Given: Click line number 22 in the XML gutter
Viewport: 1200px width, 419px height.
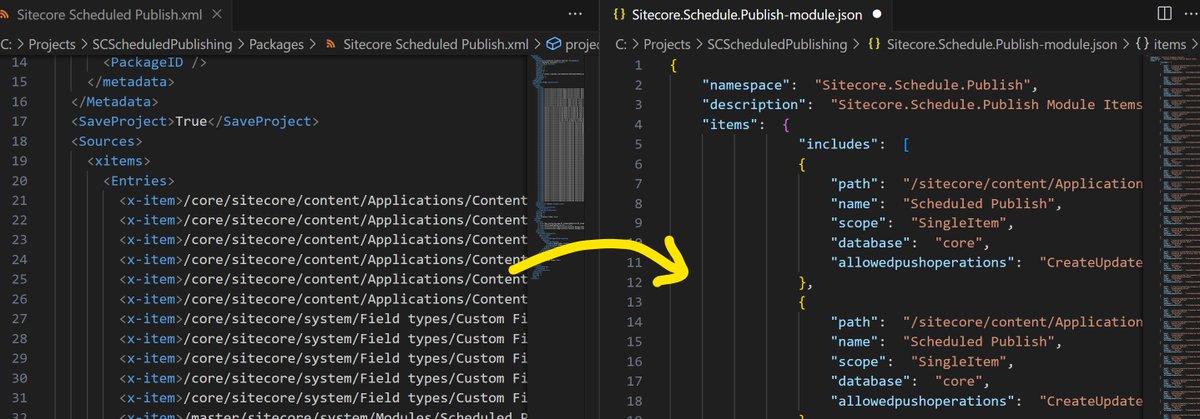Looking at the screenshot, I should pos(19,220).
